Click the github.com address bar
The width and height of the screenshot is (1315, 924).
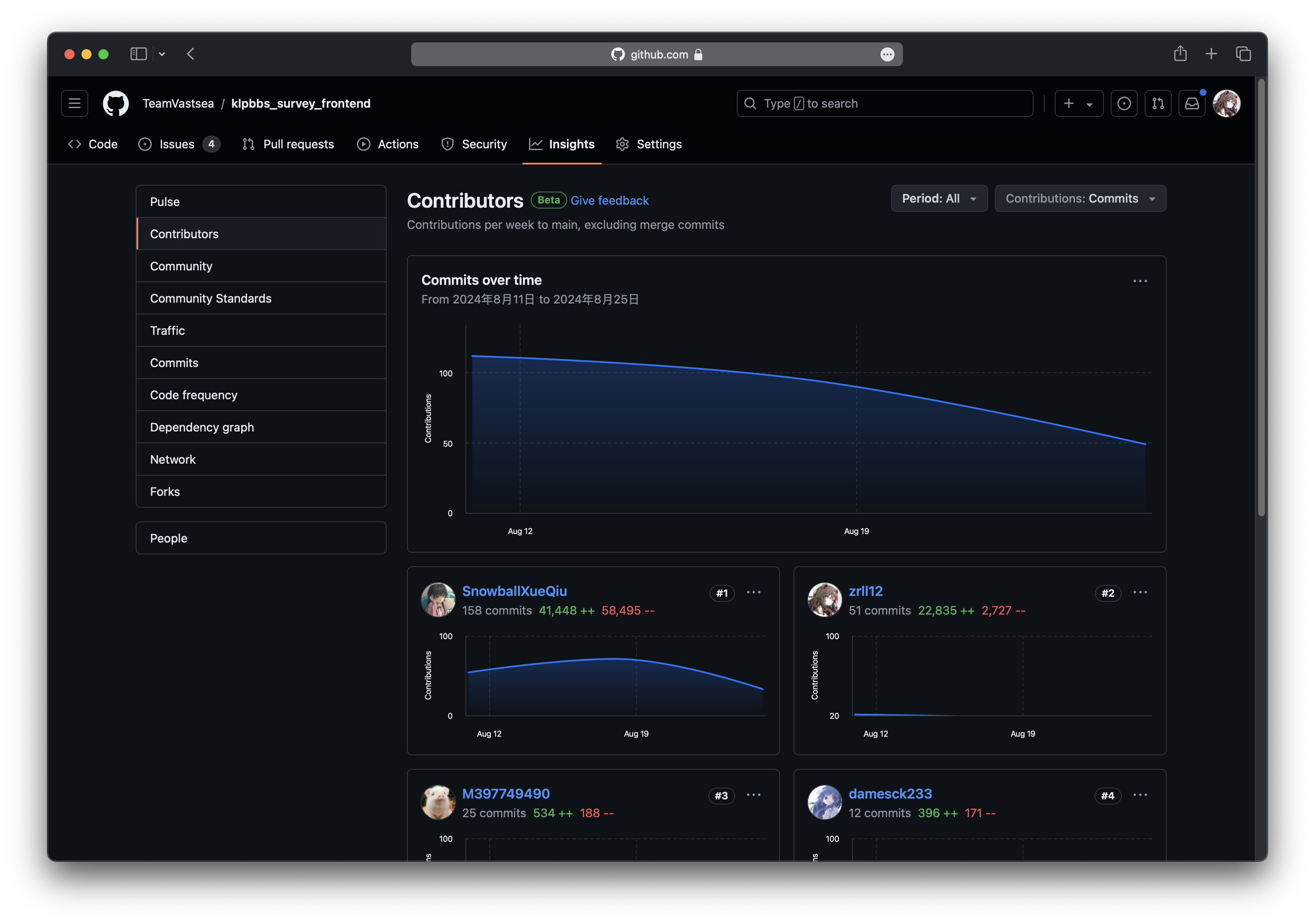tap(656, 54)
